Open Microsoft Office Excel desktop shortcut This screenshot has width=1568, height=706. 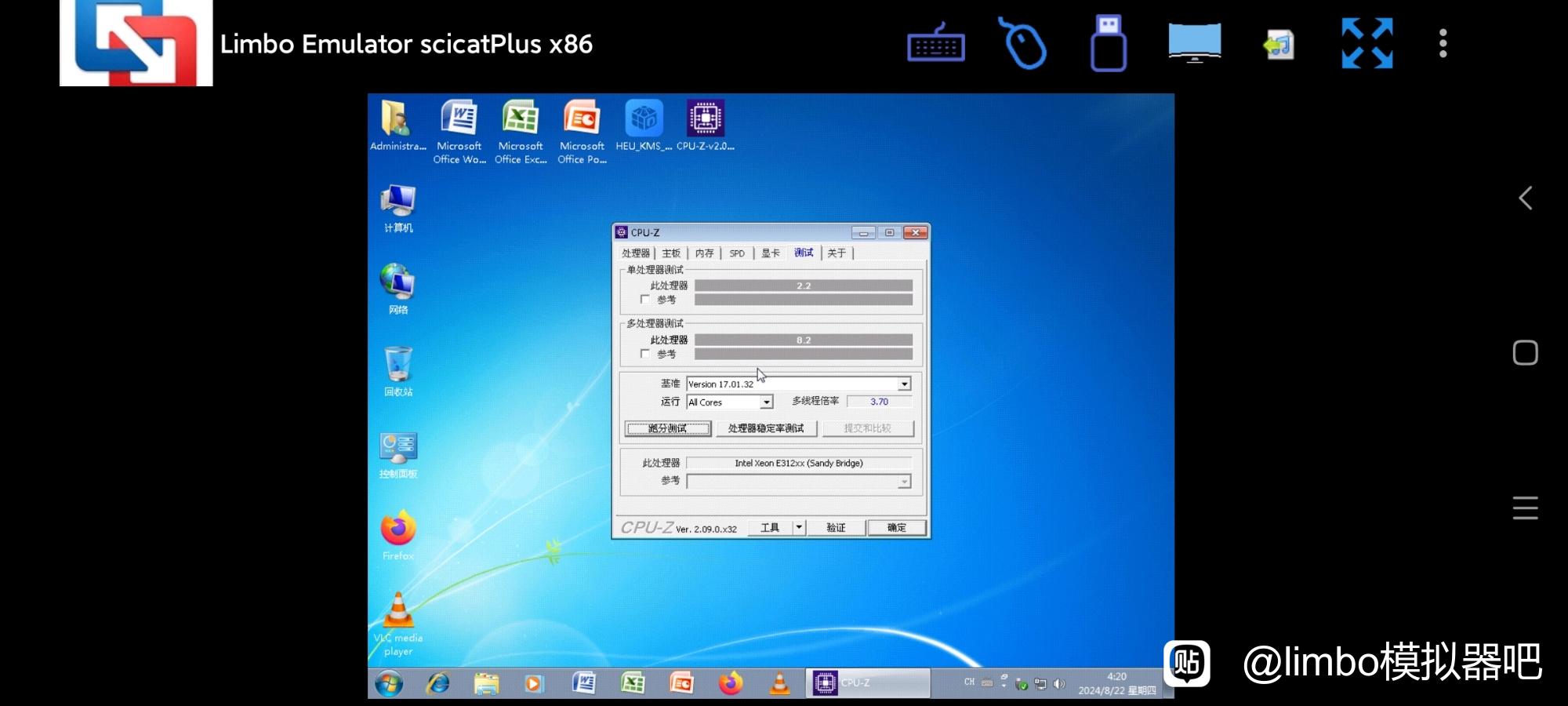coord(521,131)
